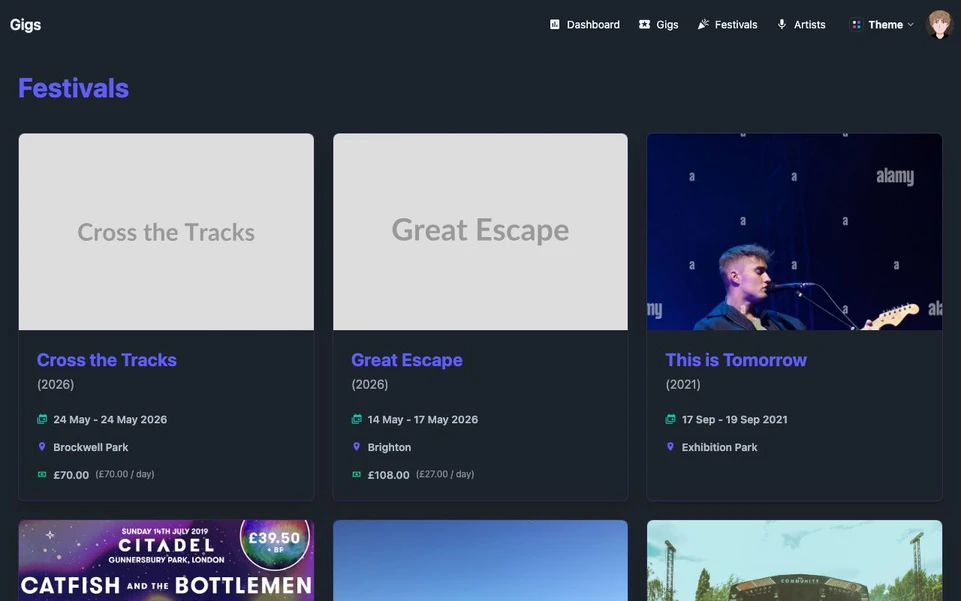
Task: Click the Brockwell Park location text
Action: 91,447
